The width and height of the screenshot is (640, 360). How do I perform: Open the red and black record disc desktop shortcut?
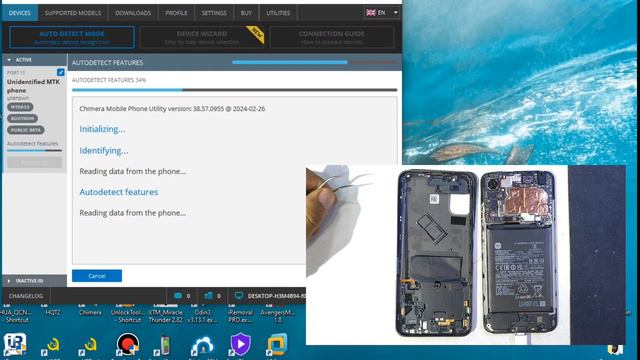128,344
